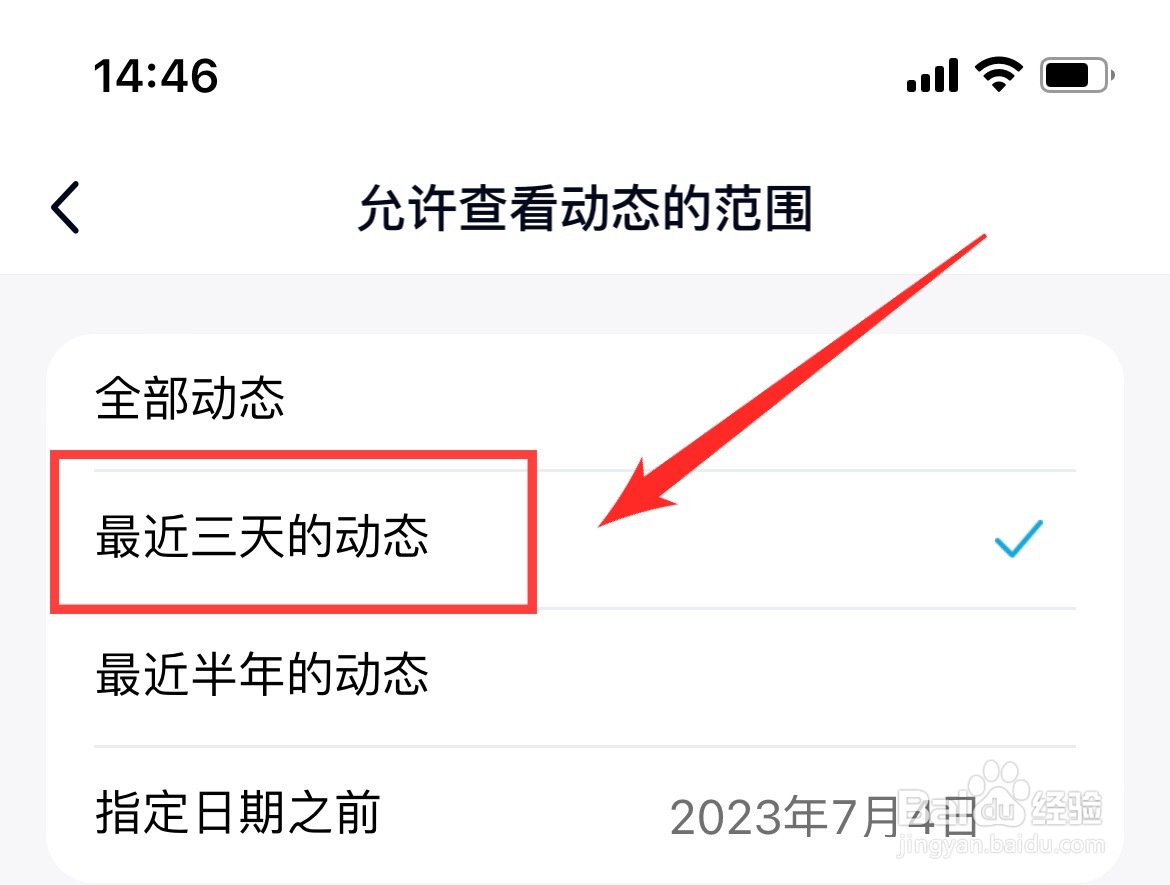This screenshot has height=885, width=1170.
Task: Select the 最近半年的动态 option
Action: click(x=584, y=676)
